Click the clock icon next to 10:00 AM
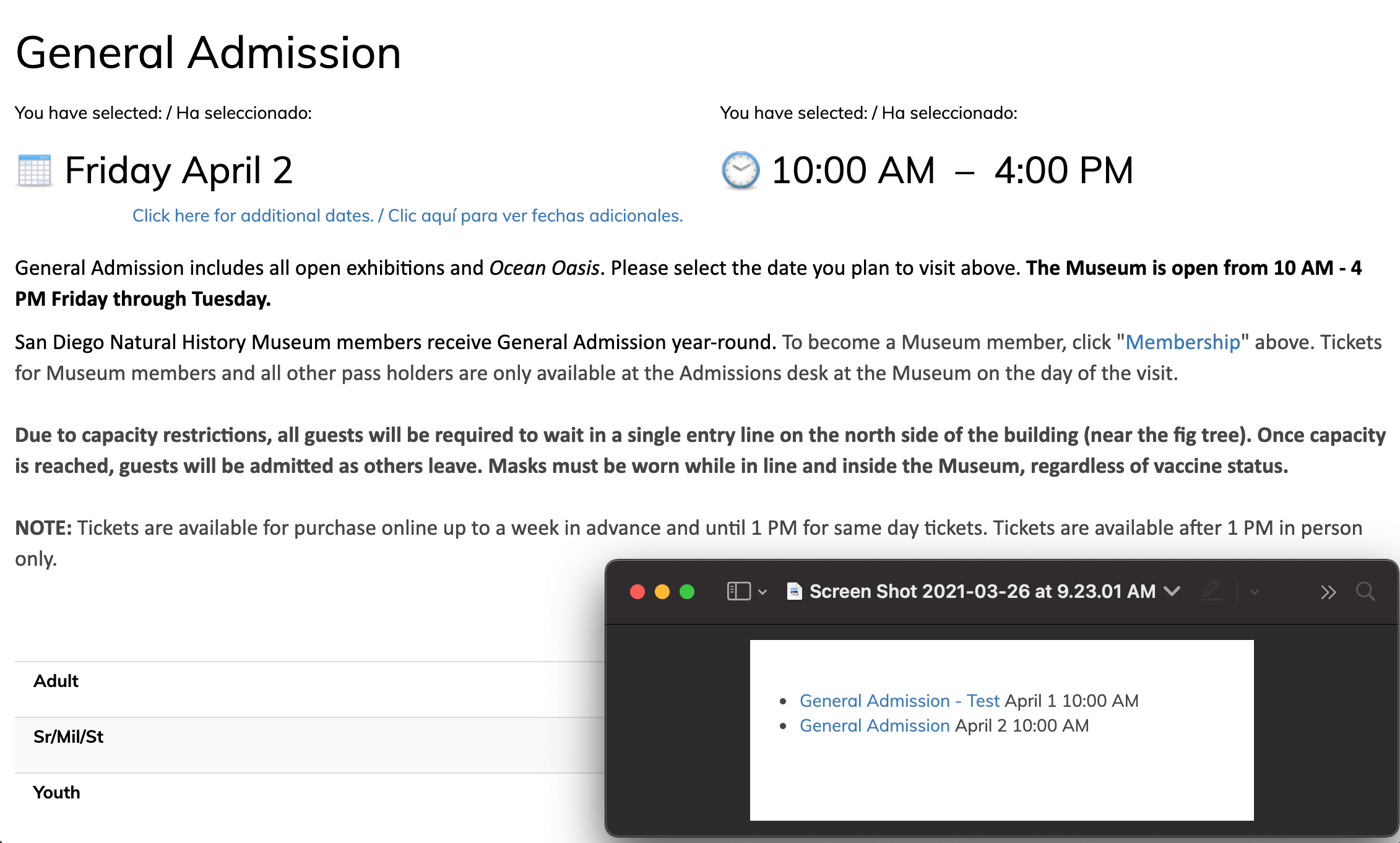The height and width of the screenshot is (843, 1400). point(740,170)
